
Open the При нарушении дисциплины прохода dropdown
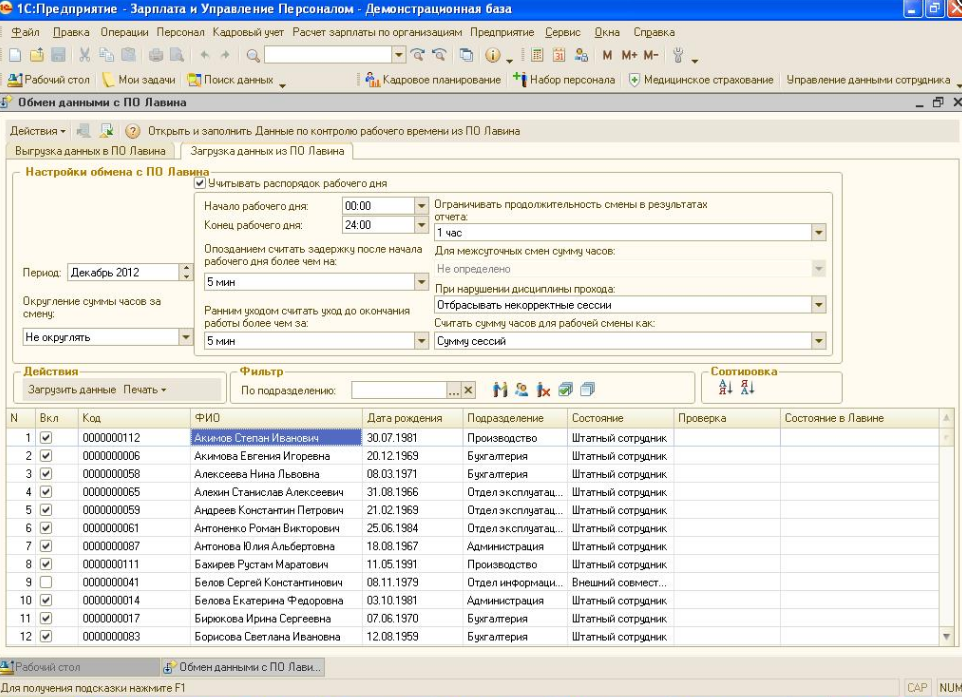[819, 305]
